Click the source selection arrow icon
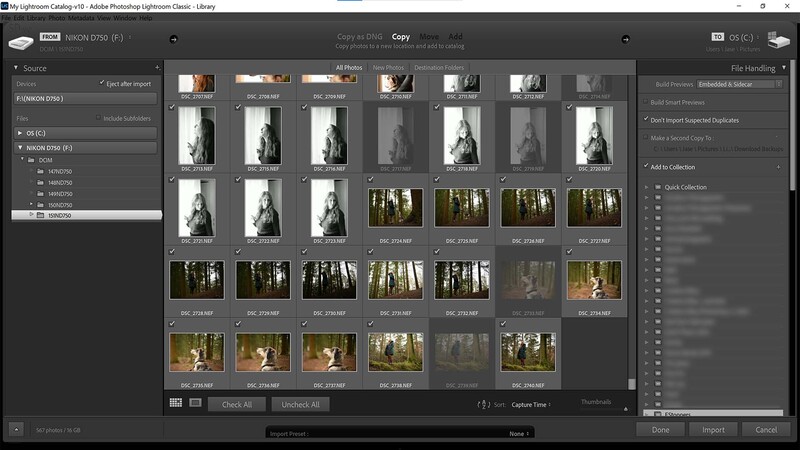This screenshot has height=450, width=800. tap(173, 39)
